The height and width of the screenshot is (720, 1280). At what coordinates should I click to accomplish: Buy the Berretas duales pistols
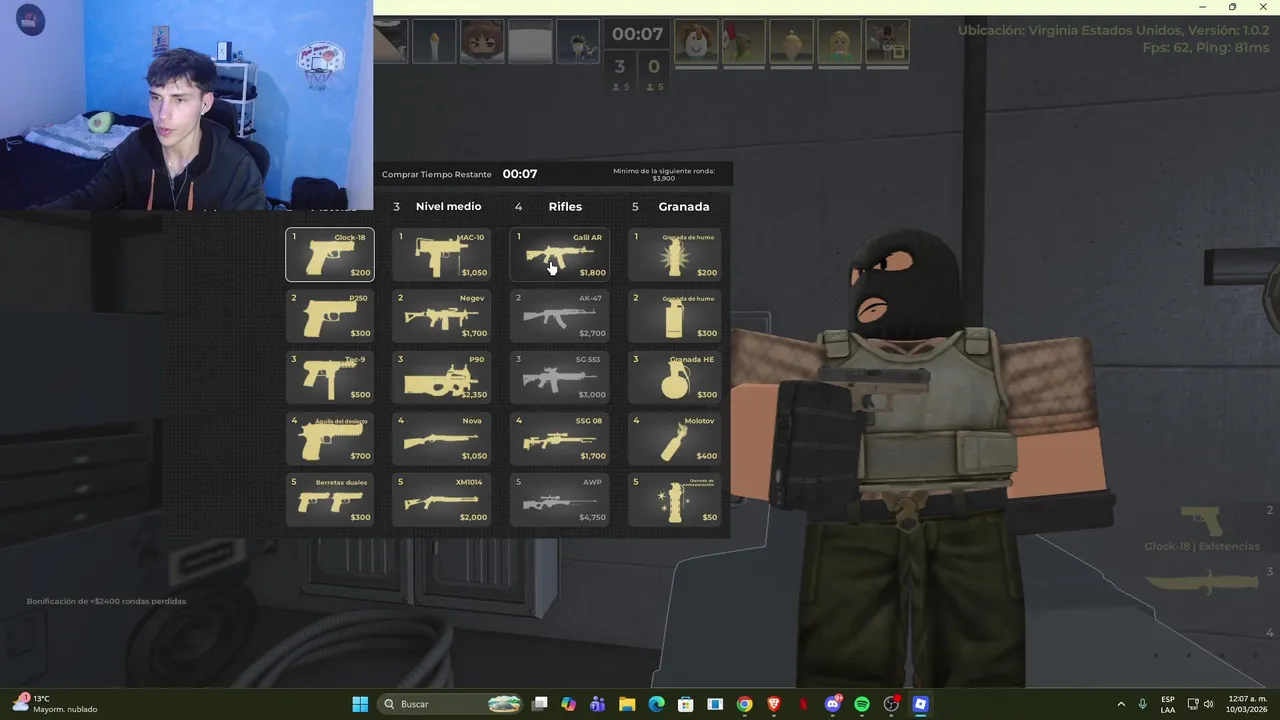(330, 499)
